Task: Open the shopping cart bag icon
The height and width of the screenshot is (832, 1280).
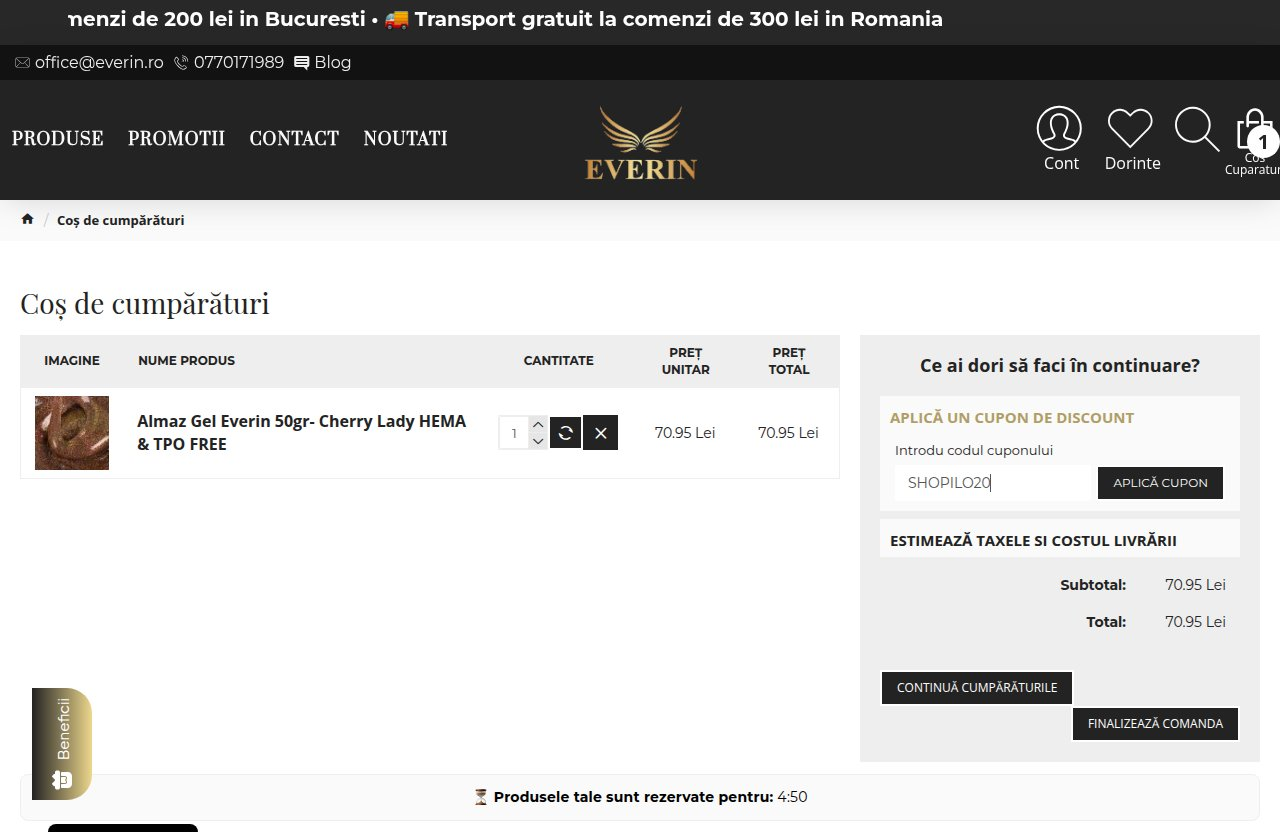Action: pos(1257,130)
